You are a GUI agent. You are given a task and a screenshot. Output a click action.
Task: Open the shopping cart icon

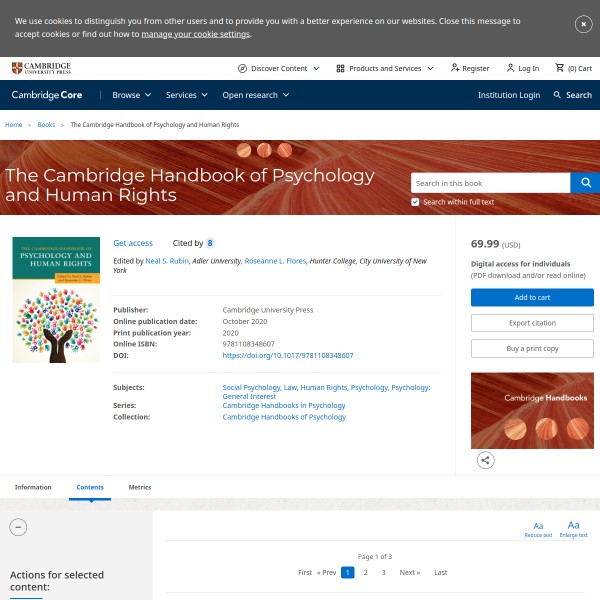(560, 68)
